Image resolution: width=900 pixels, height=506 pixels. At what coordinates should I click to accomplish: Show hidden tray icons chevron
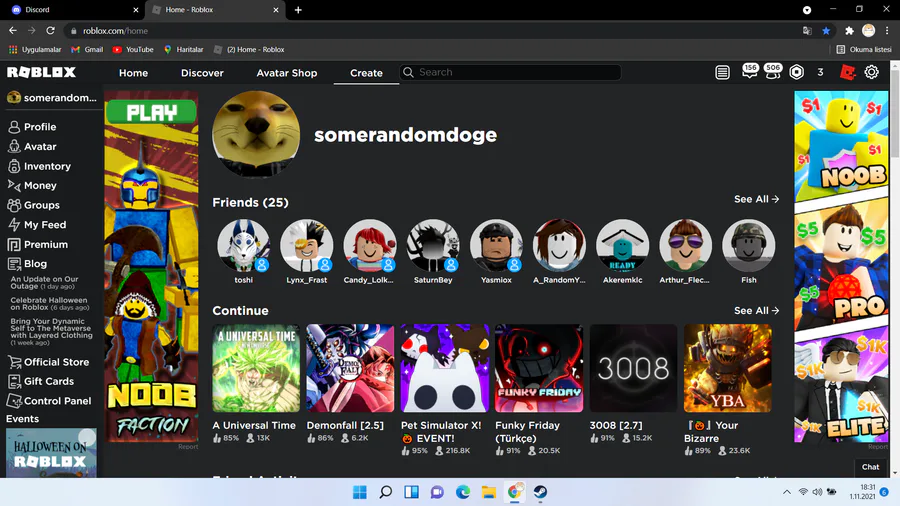786,492
